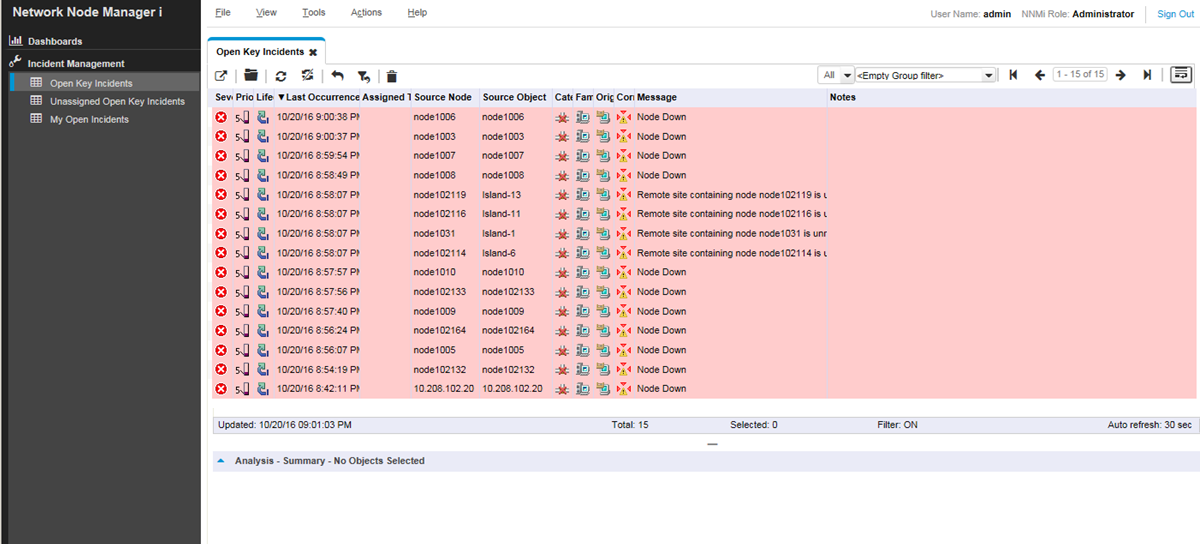Viewport: 1200px width, 544px height.
Task: Collapse Incident Management workspace
Action: click(x=76, y=63)
